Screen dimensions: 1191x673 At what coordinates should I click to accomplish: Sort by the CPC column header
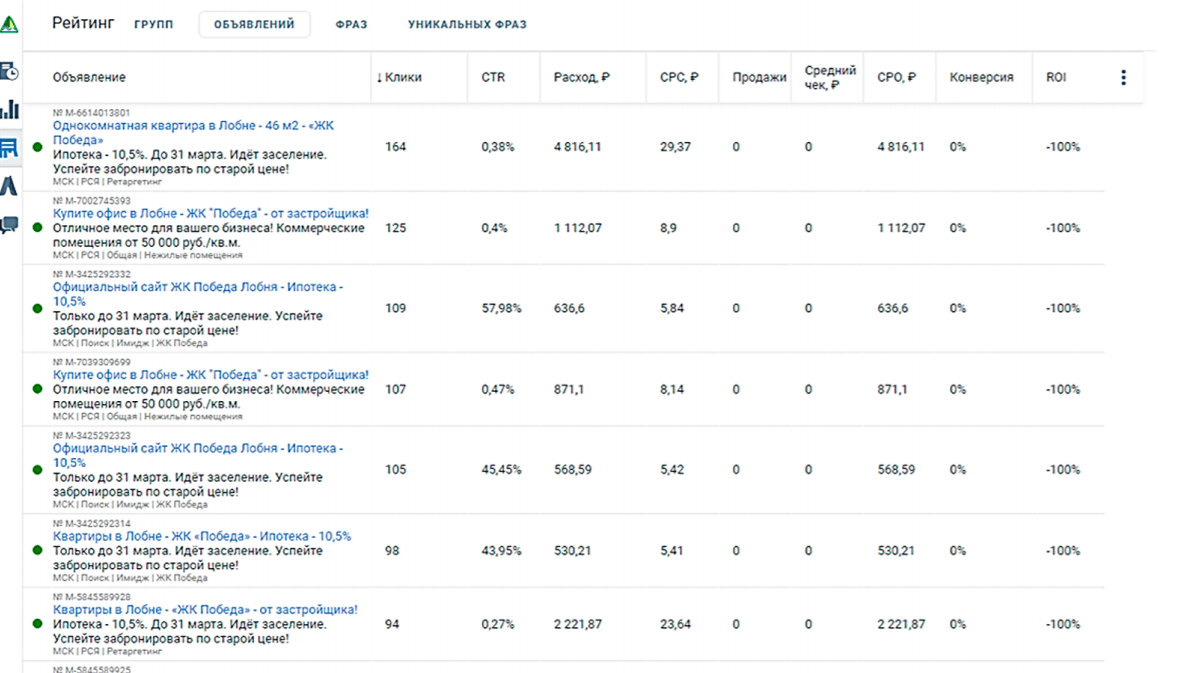pos(679,77)
